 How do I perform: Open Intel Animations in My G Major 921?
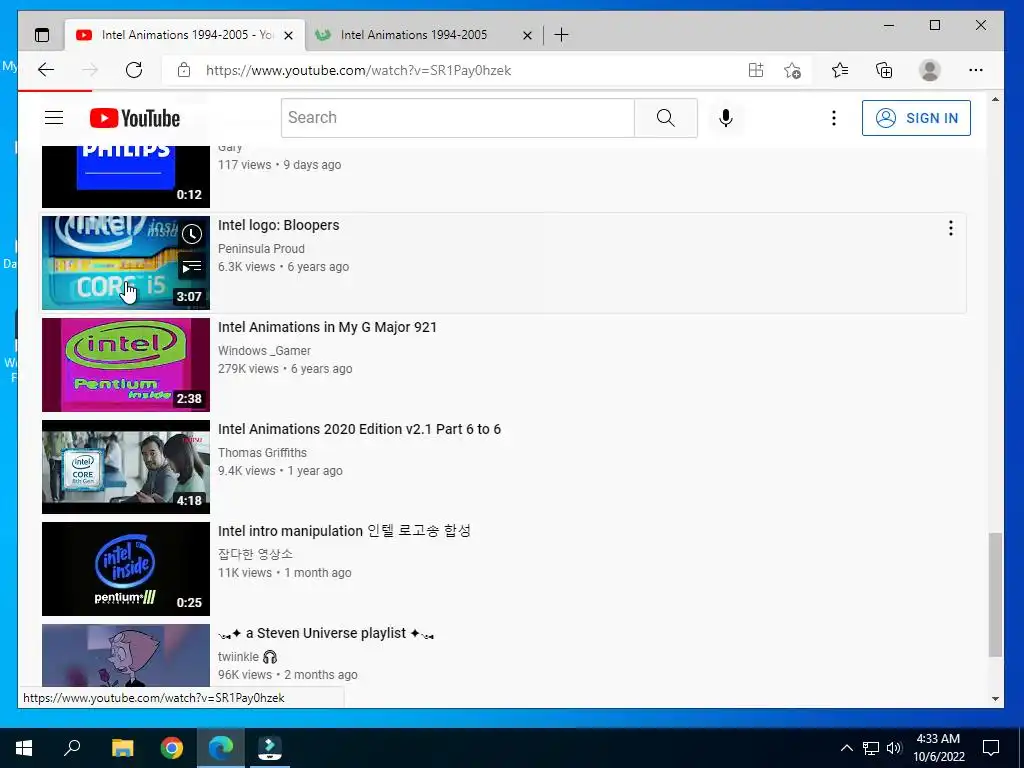(327, 327)
